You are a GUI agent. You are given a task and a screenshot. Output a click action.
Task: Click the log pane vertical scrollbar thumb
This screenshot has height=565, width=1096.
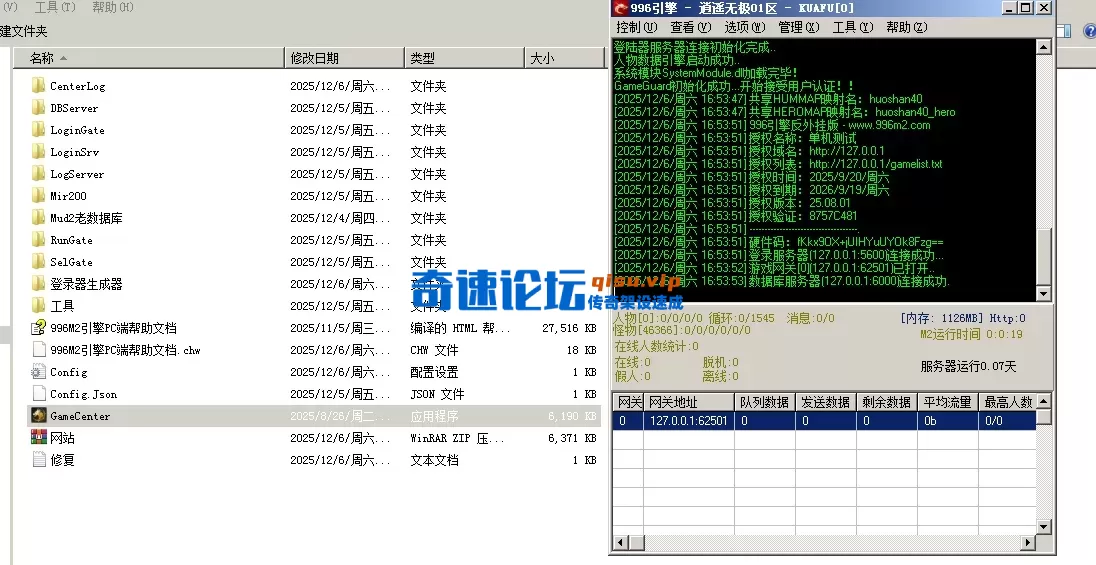(x=1043, y=257)
